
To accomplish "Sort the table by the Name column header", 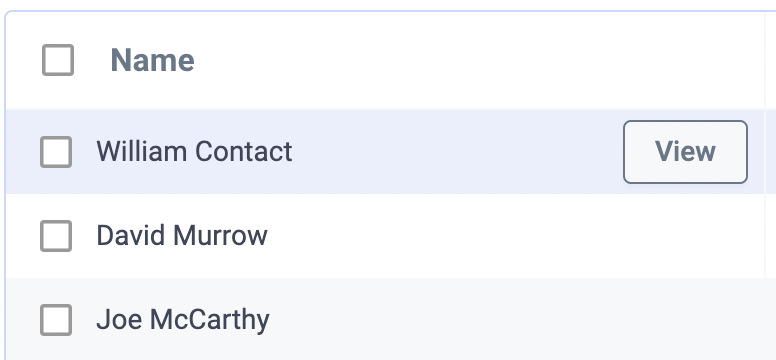I will pos(152,60).
